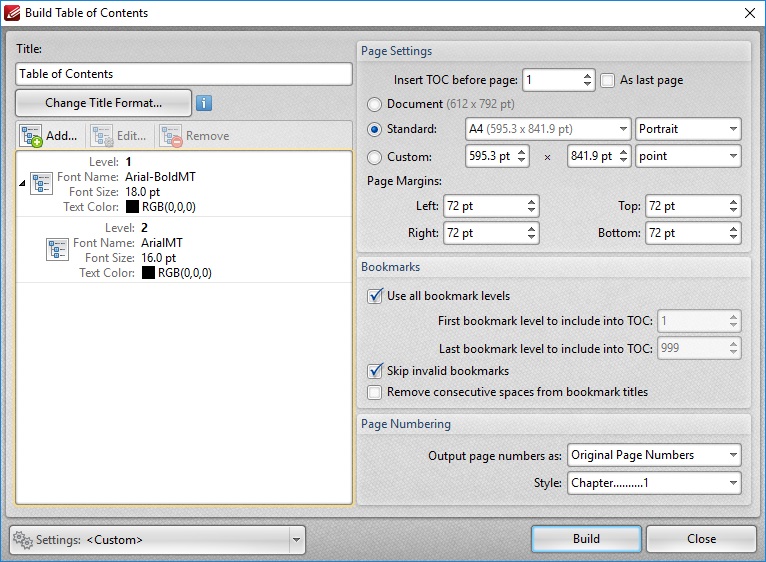
Task: Click the Build button
Action: coord(586,539)
